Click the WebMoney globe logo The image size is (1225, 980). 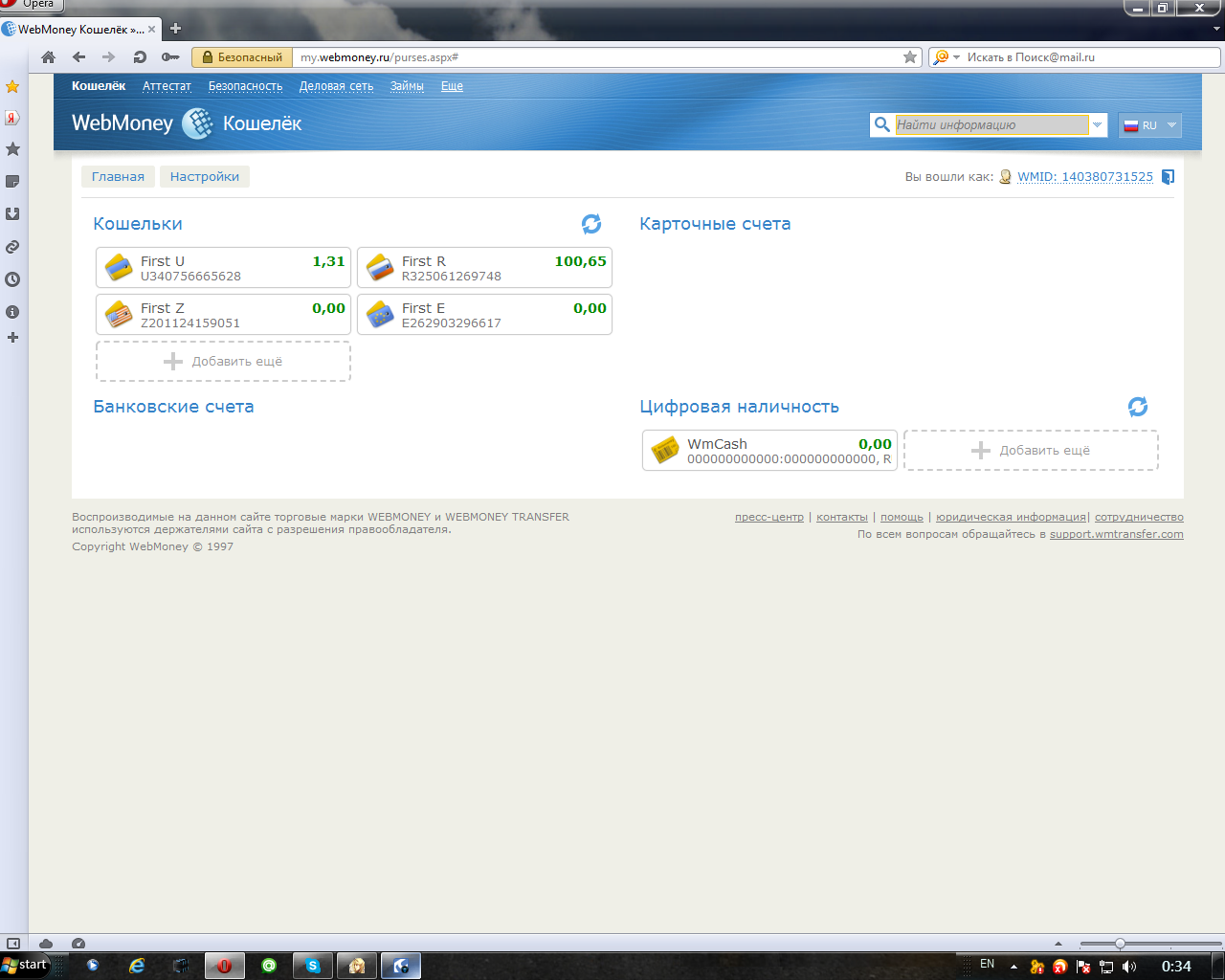(198, 123)
